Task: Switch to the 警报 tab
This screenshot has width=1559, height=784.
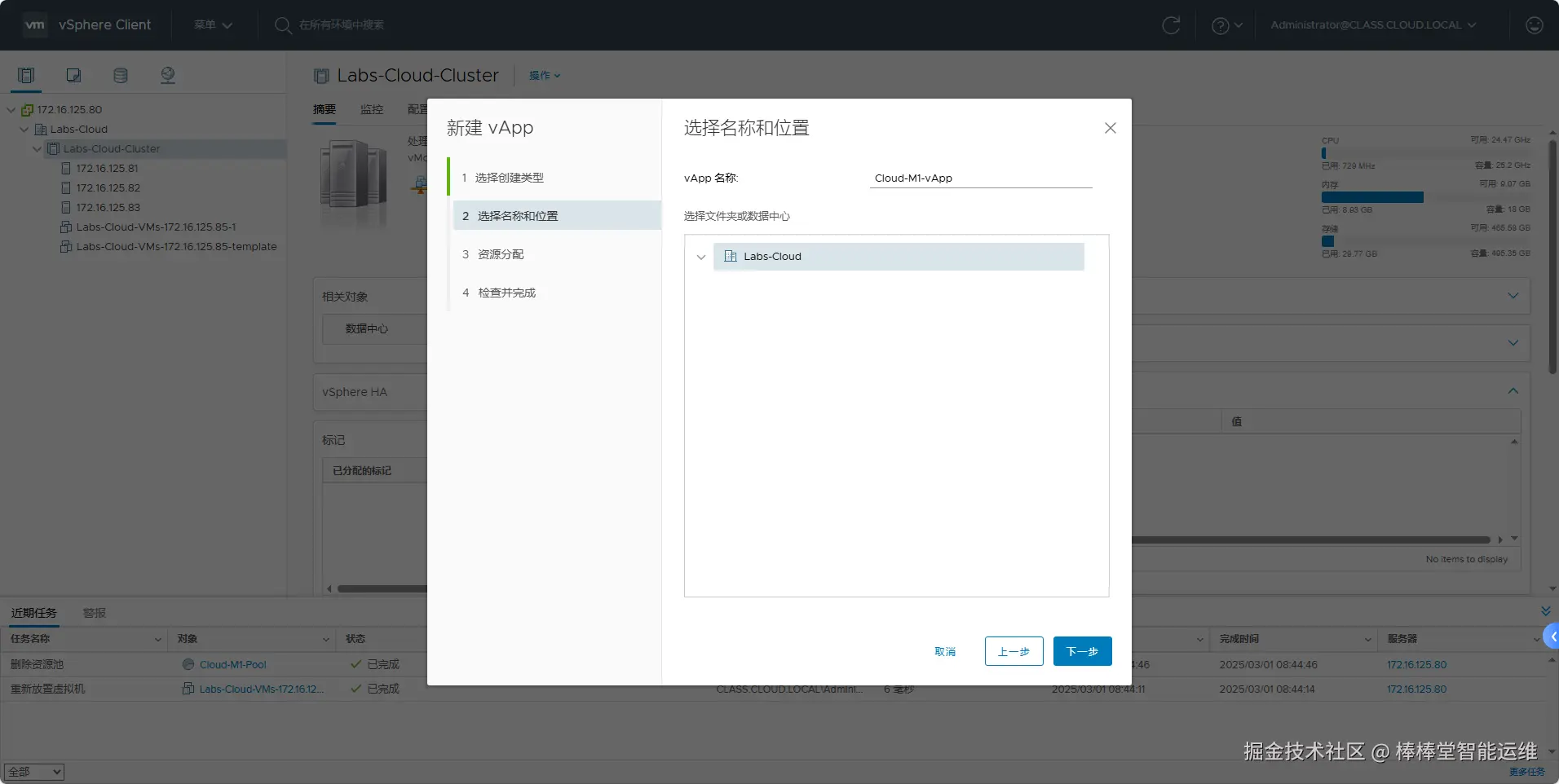Action: (95, 613)
